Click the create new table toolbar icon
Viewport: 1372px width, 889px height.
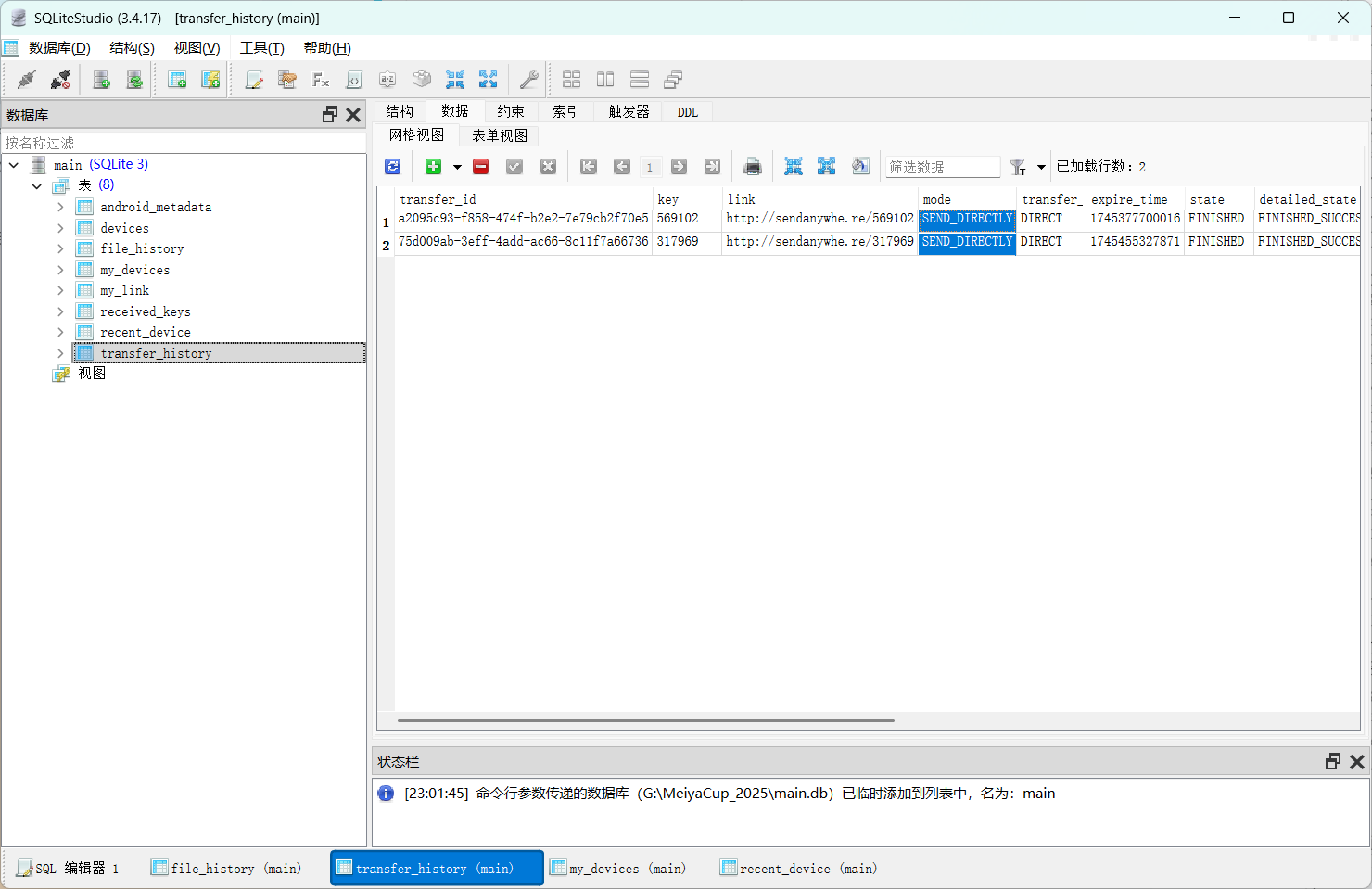pos(177,80)
